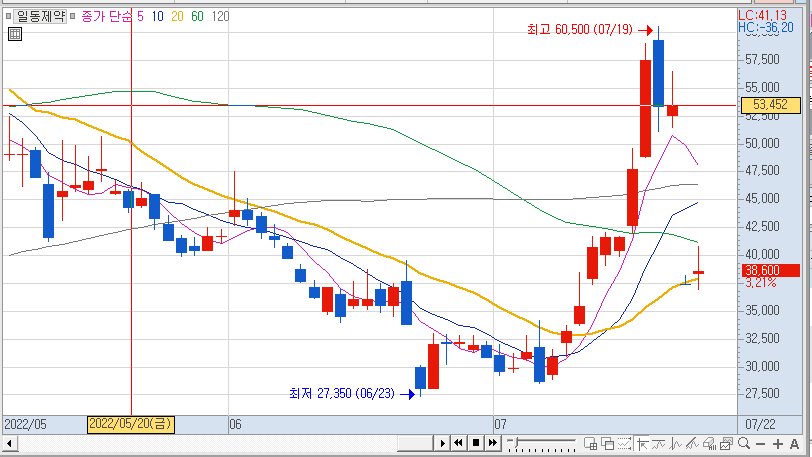The height and width of the screenshot is (457, 812).
Task: Click the 일동제약 stock name label
Action: [41, 17]
